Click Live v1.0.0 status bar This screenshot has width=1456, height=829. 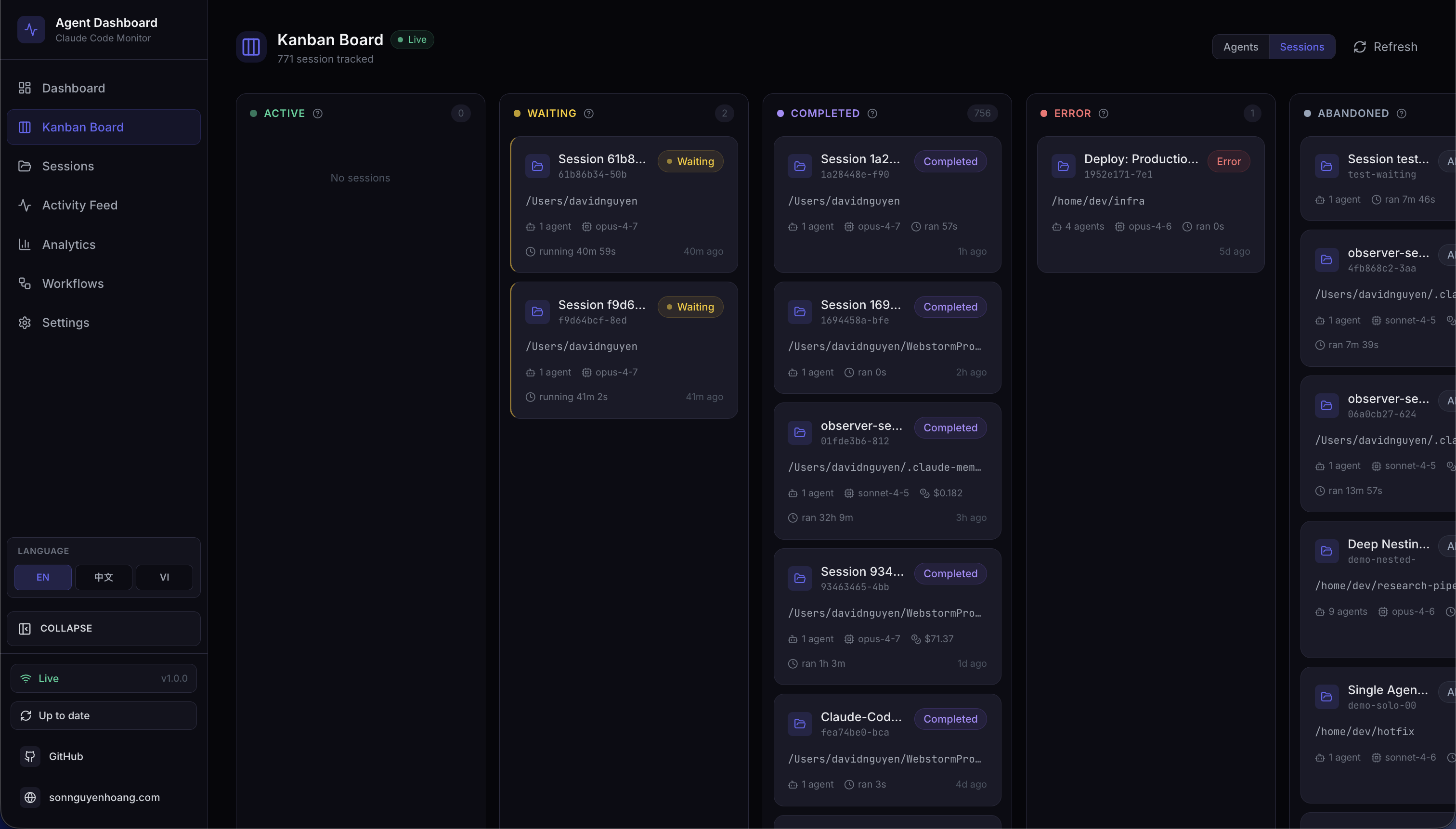(104, 678)
